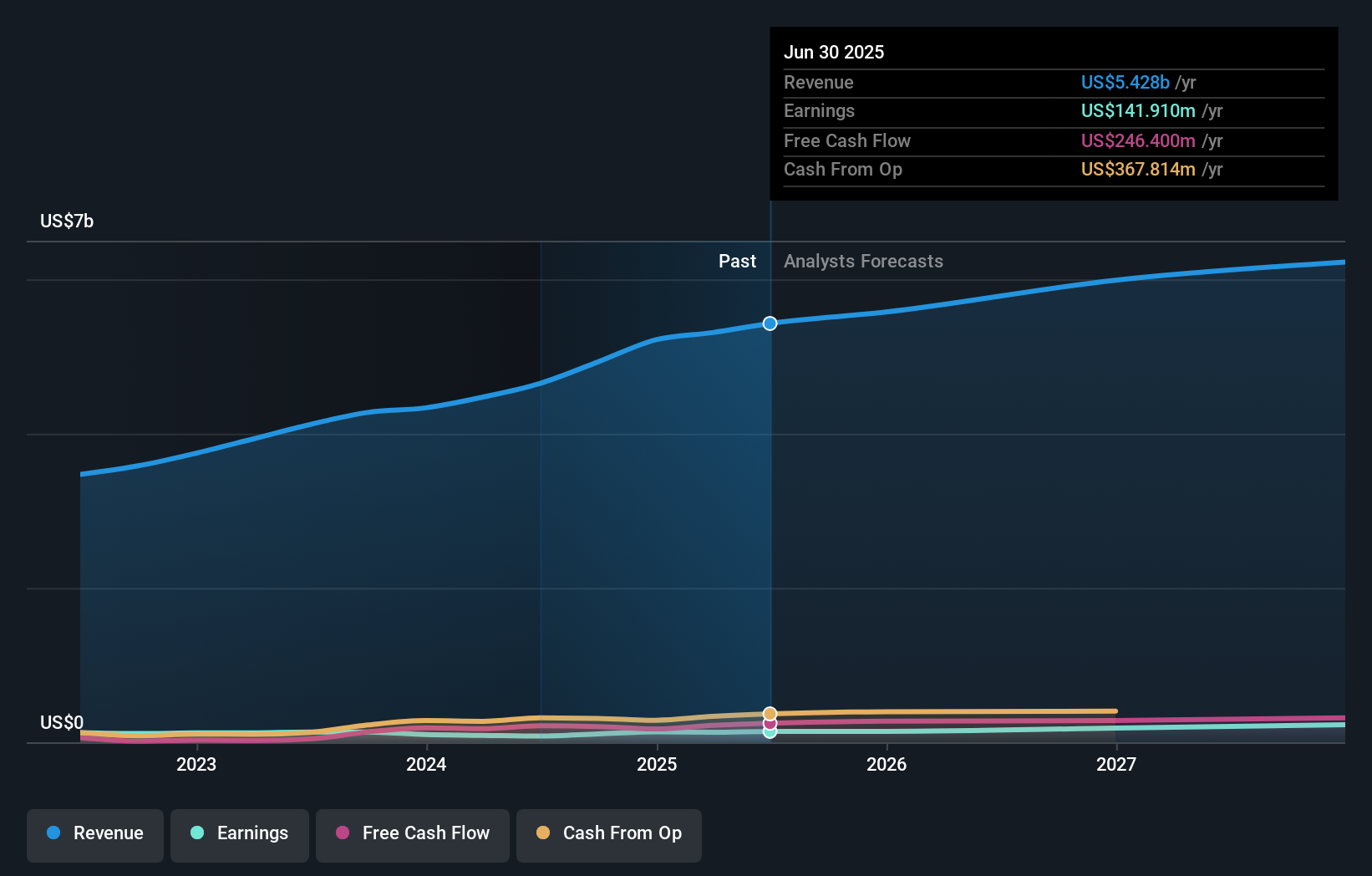The width and height of the screenshot is (1372, 876).
Task: Switch to the Past section
Action: click(737, 261)
